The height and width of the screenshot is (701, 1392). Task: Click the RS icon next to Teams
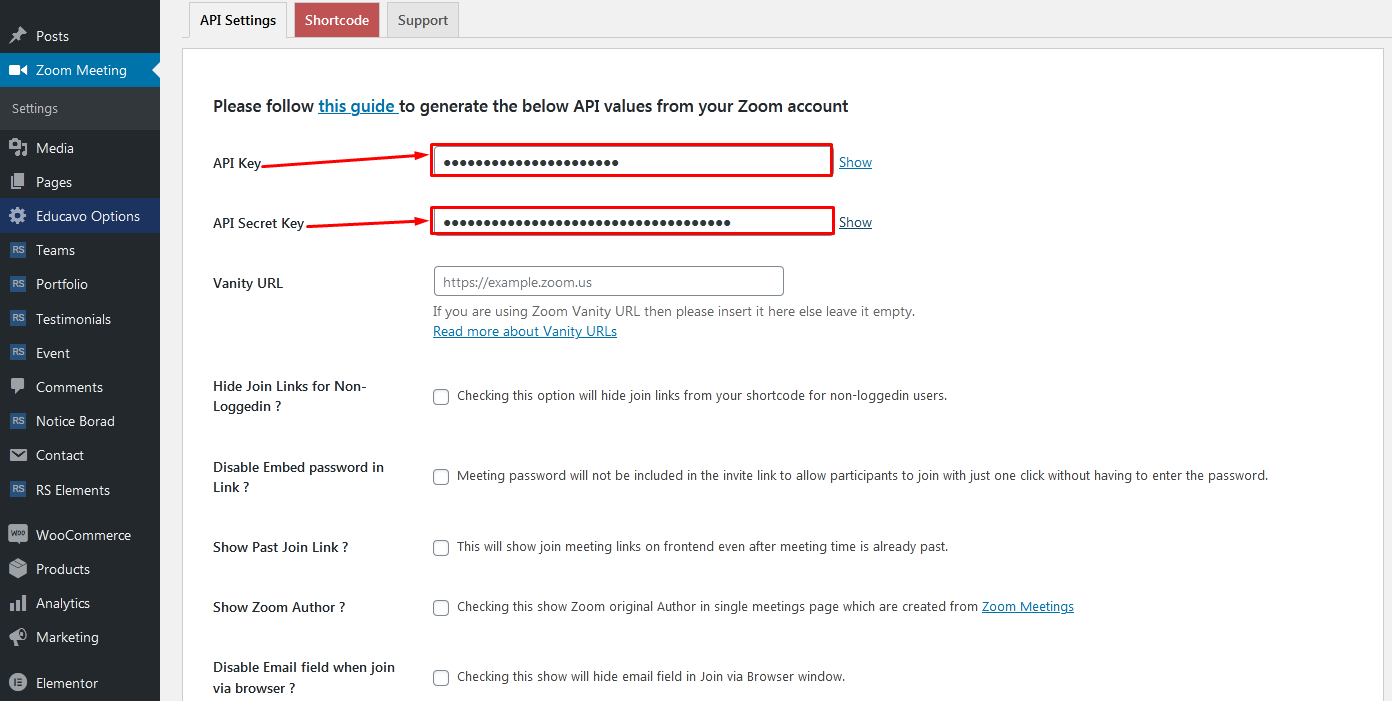pos(18,250)
